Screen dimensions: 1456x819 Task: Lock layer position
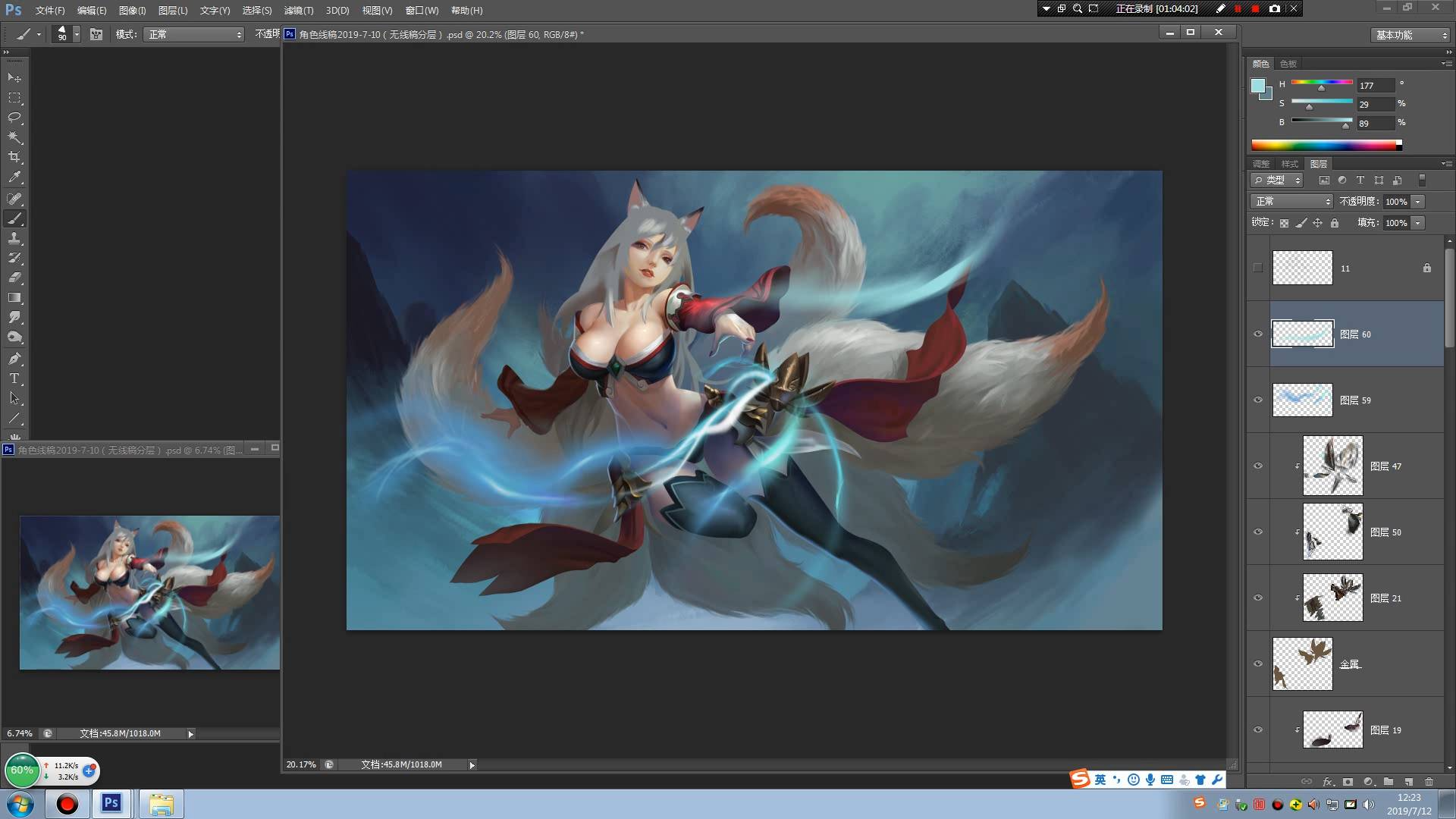tap(1318, 223)
